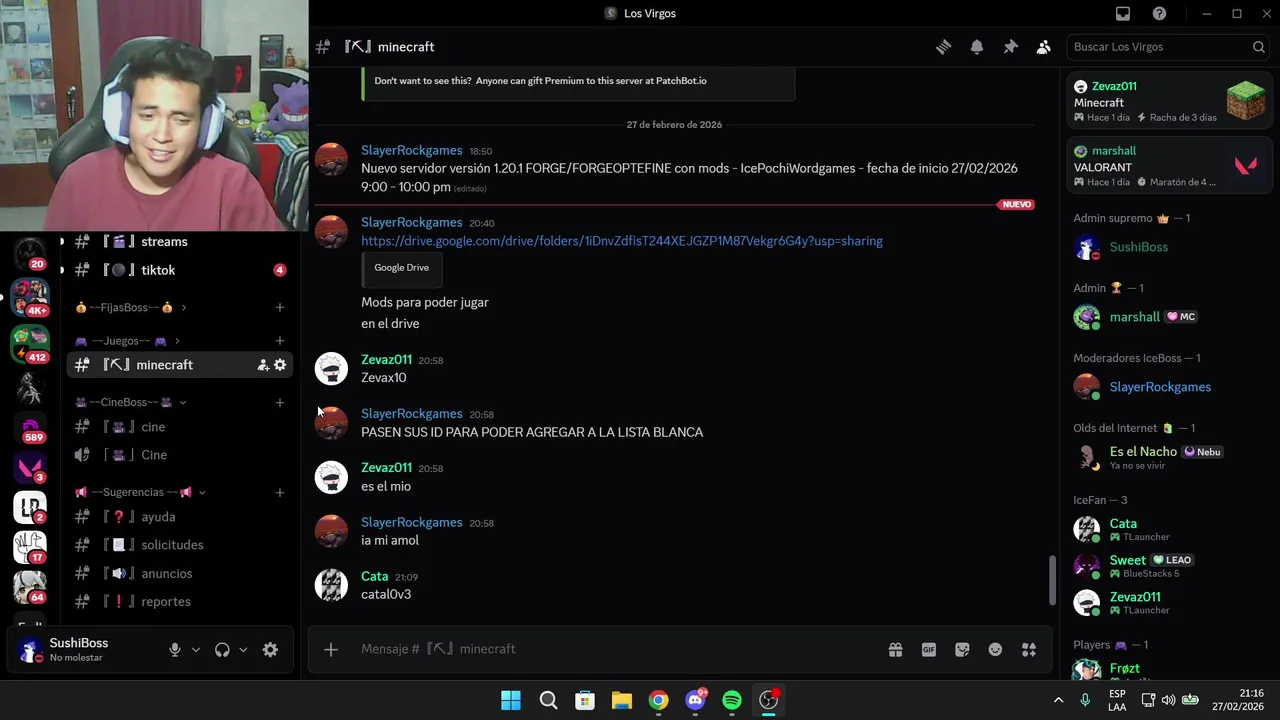Open the ayuda channel

click(x=178, y=517)
